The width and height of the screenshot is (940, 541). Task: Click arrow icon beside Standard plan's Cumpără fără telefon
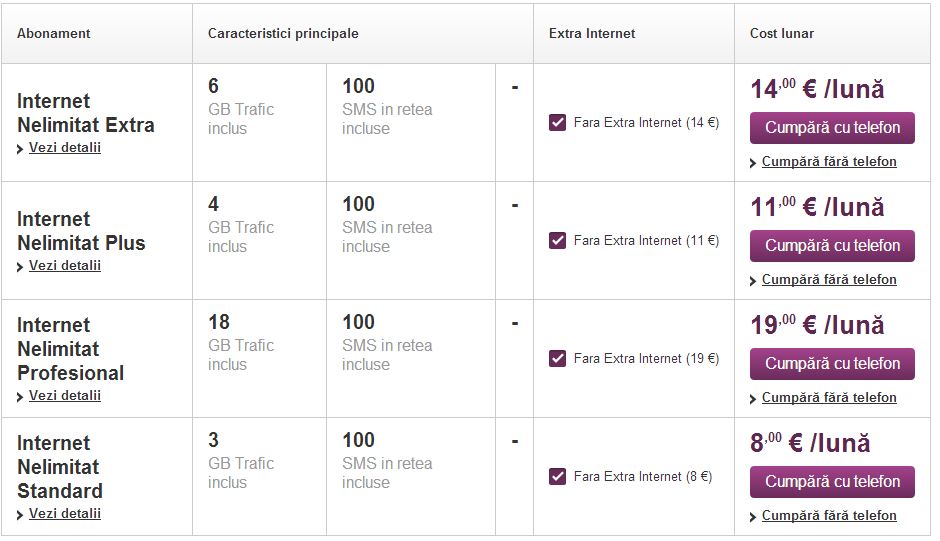click(x=753, y=517)
